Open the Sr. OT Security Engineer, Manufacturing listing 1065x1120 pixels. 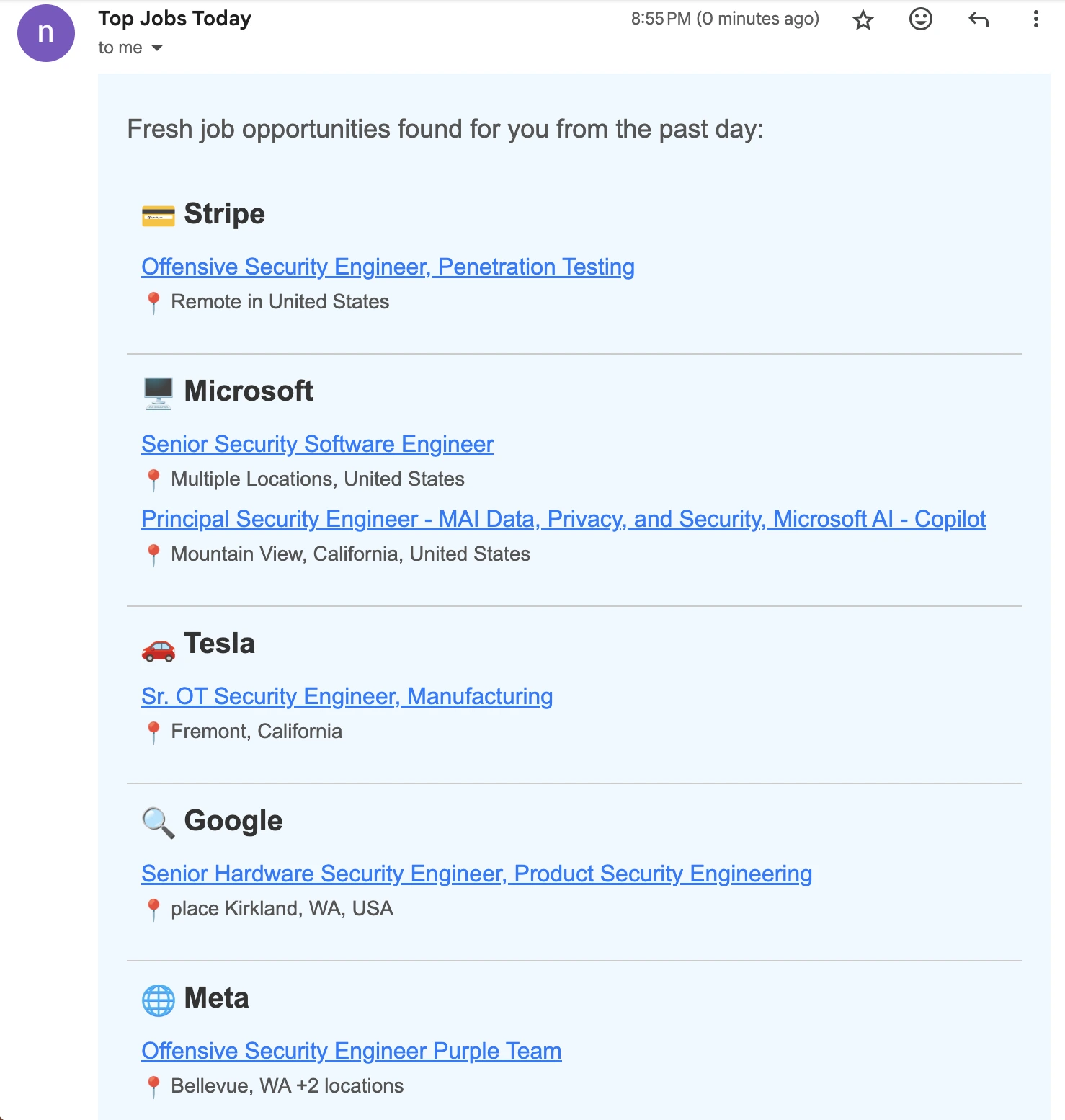pyautogui.click(x=347, y=696)
